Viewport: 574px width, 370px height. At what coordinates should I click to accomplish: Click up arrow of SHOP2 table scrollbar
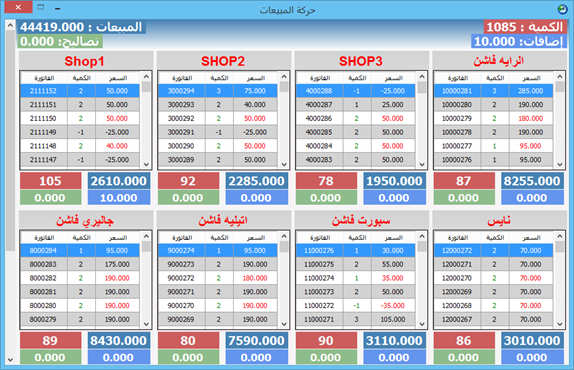284,76
